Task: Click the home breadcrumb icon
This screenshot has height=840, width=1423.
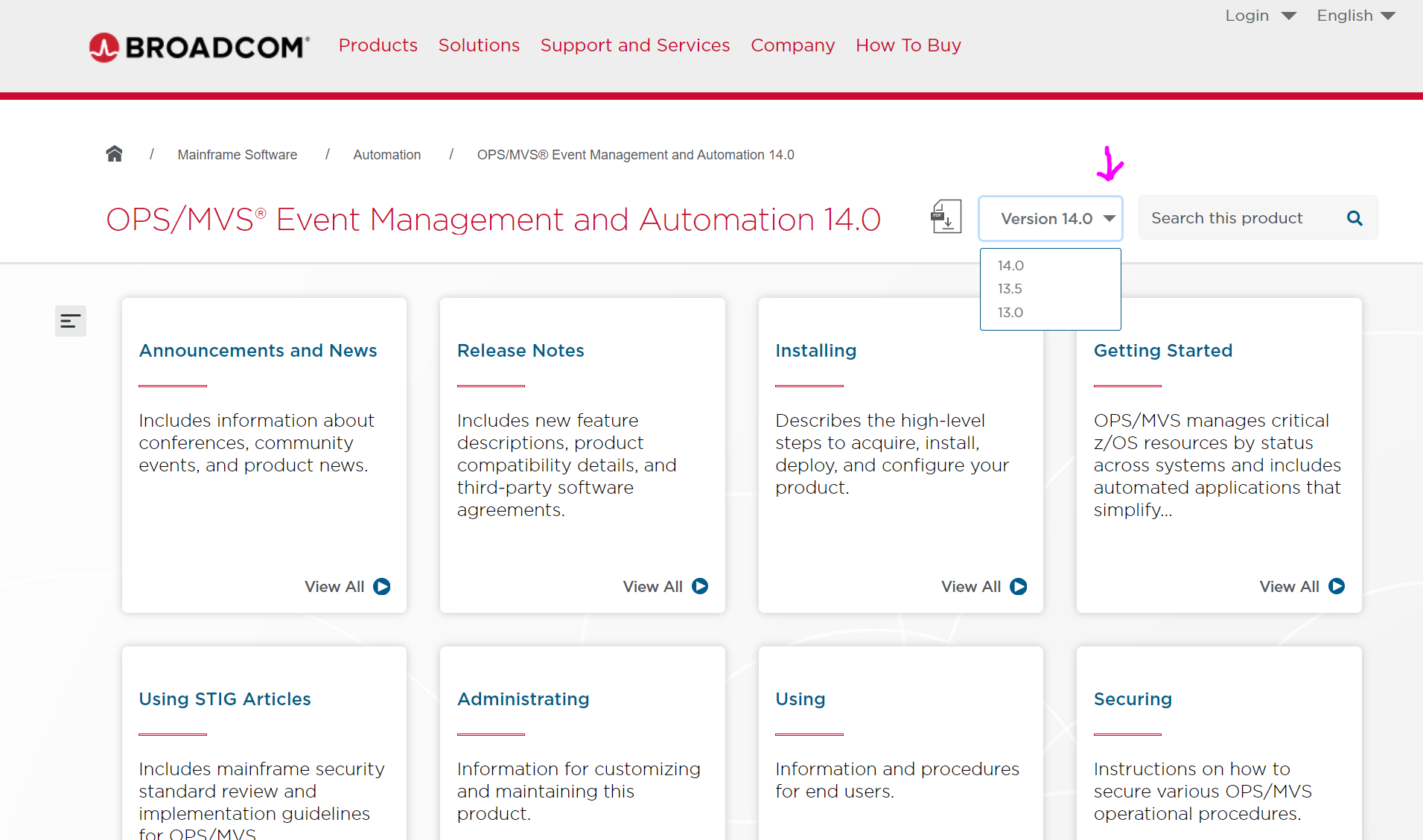Action: [114, 154]
